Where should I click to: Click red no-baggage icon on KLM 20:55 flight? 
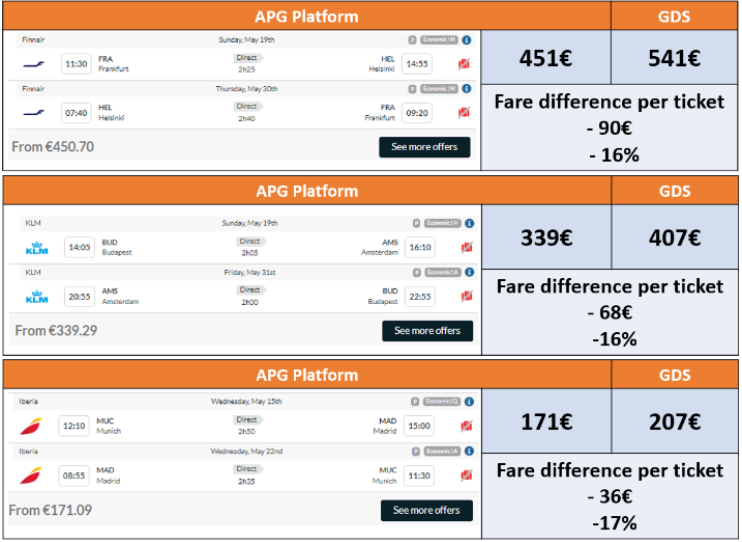pyautogui.click(x=467, y=296)
